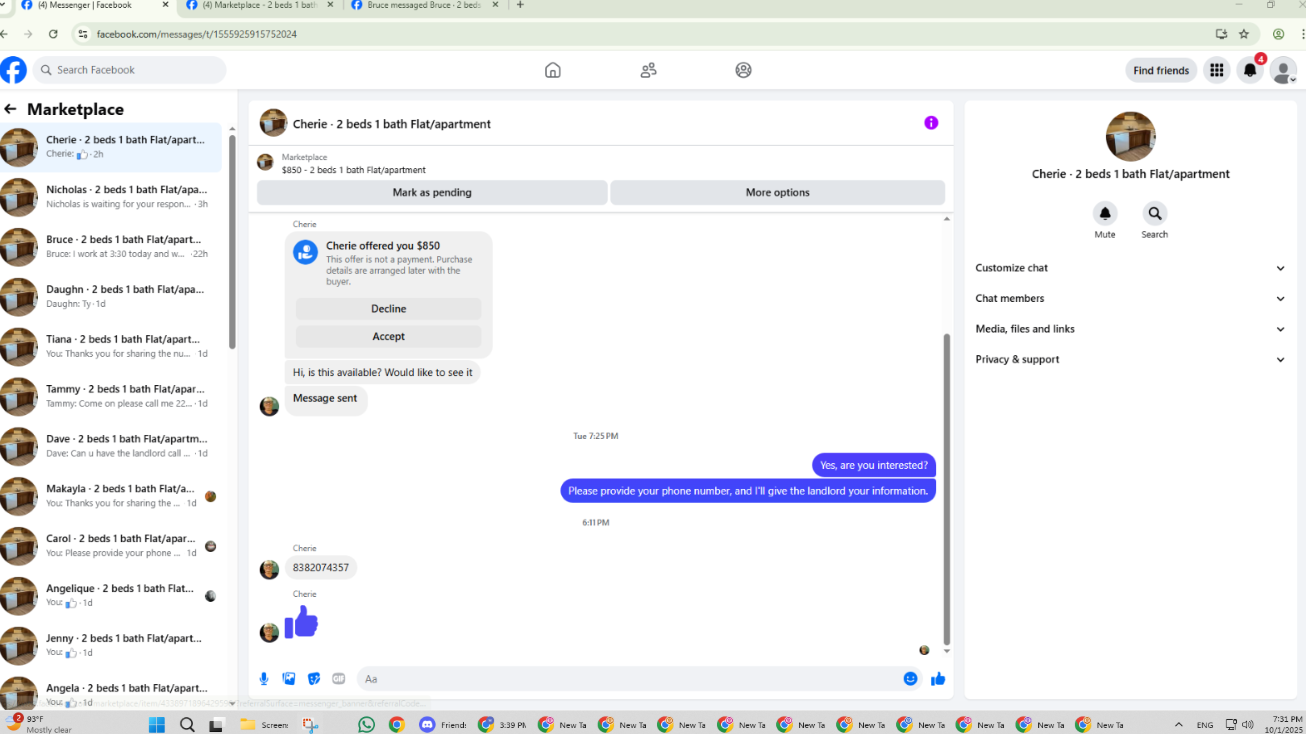Viewport: 1306px width, 734px height.
Task: Switch to Messenger | Facebook tab
Action: 93,6
